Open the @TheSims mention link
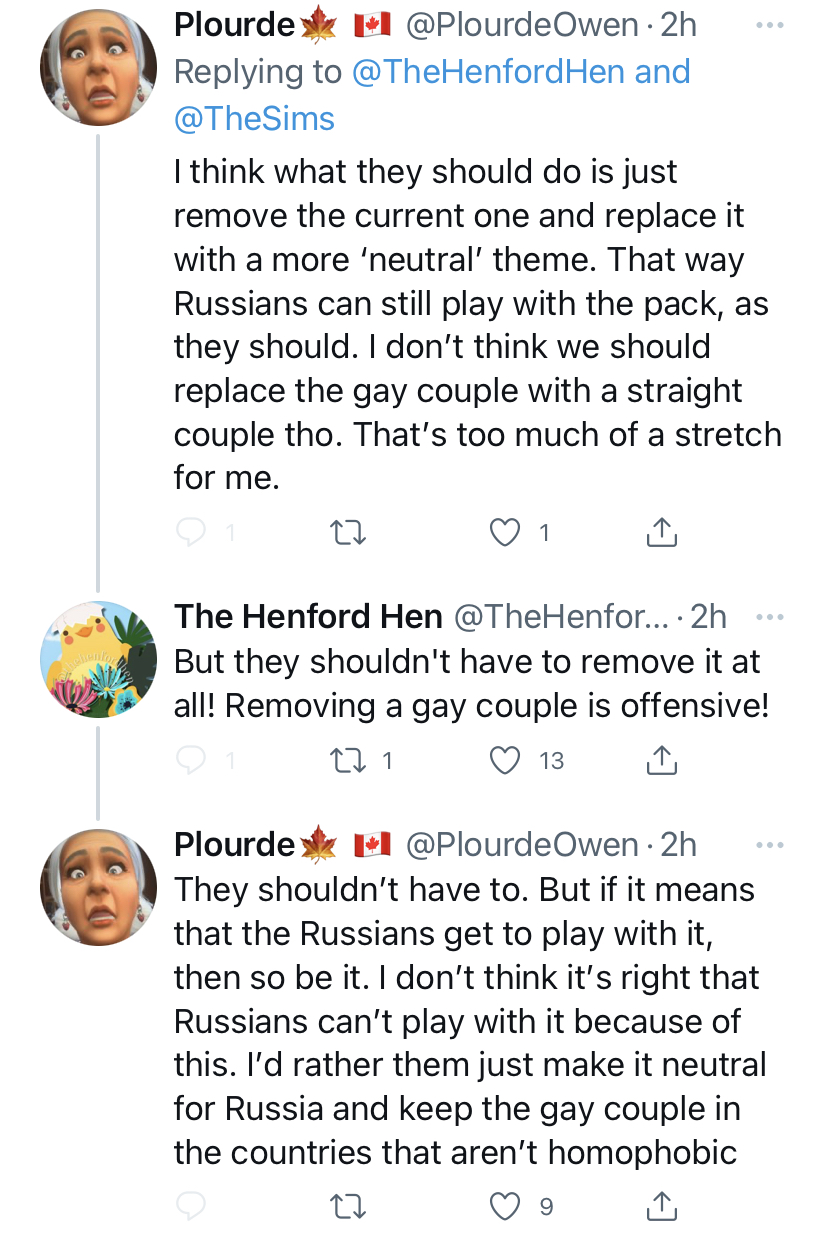 (254, 118)
